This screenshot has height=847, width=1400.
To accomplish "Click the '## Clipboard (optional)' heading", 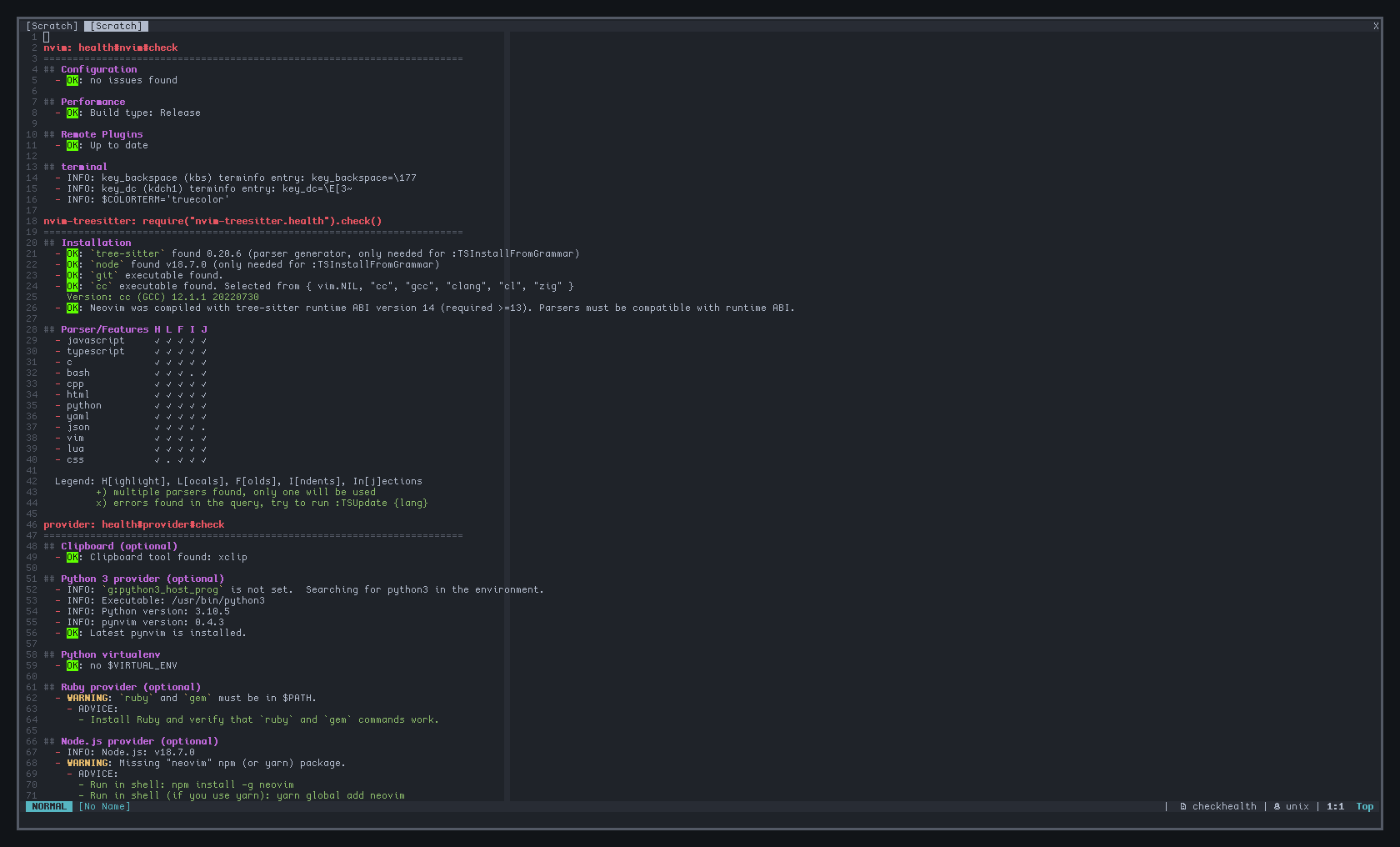I will (x=111, y=546).
